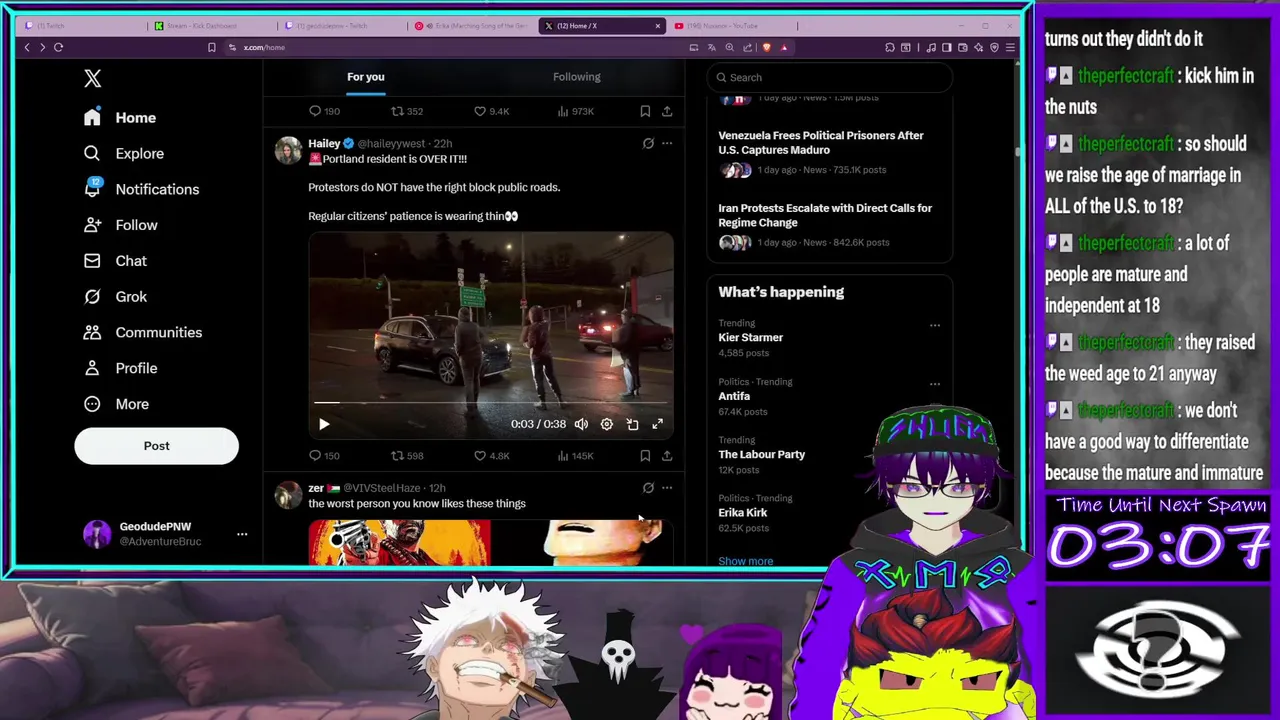Mute or unmute the Portland video
This screenshot has width=1280, height=720.
click(x=581, y=424)
